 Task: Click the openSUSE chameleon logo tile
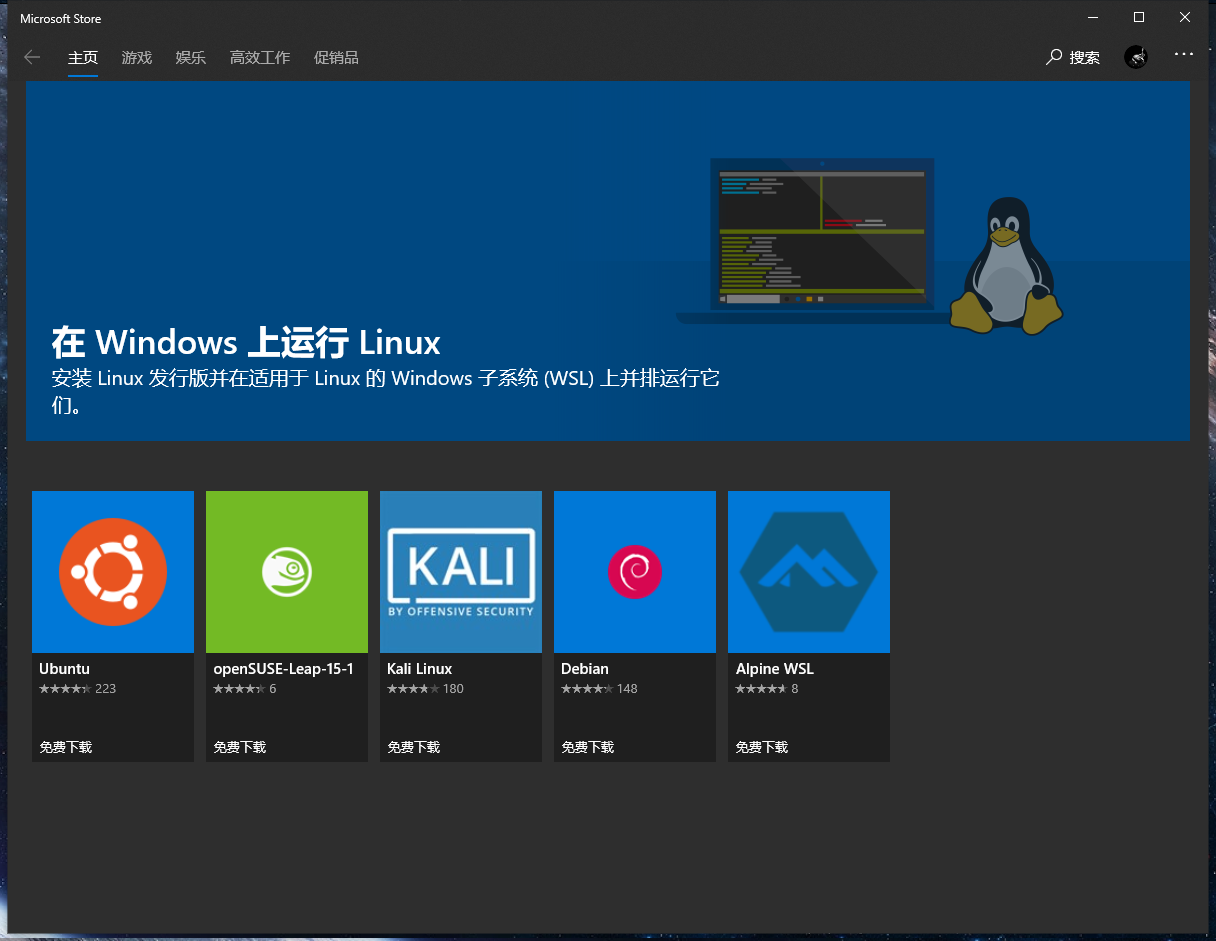[x=287, y=572]
